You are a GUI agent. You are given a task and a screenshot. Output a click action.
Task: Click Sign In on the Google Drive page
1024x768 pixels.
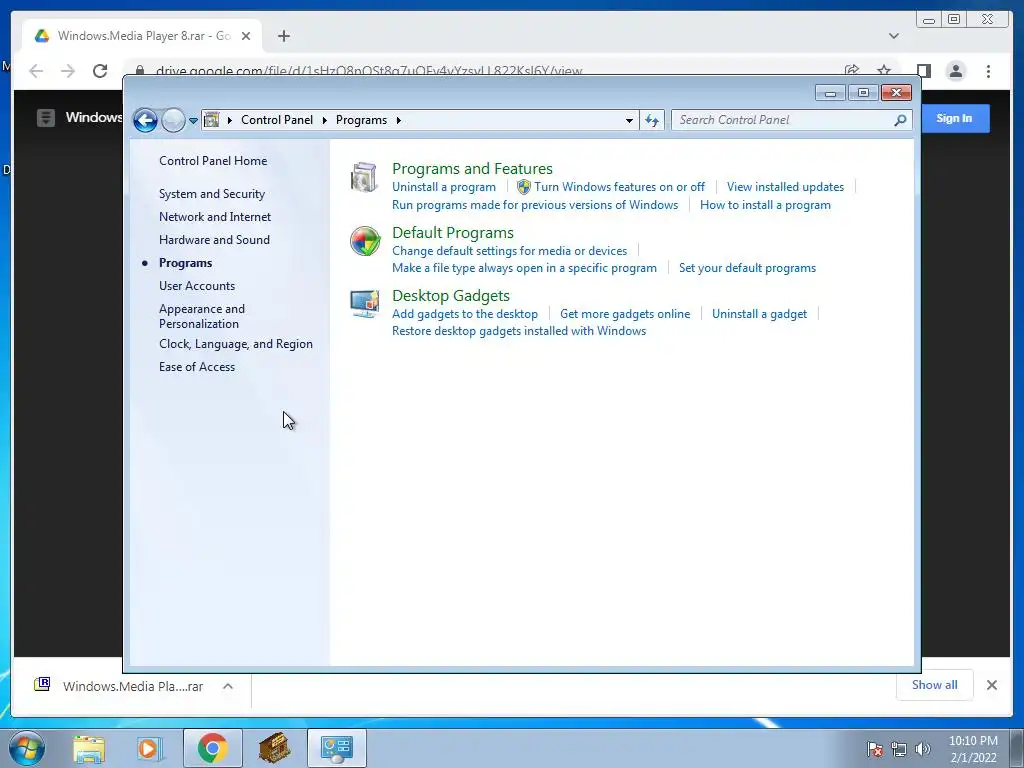pos(954,118)
